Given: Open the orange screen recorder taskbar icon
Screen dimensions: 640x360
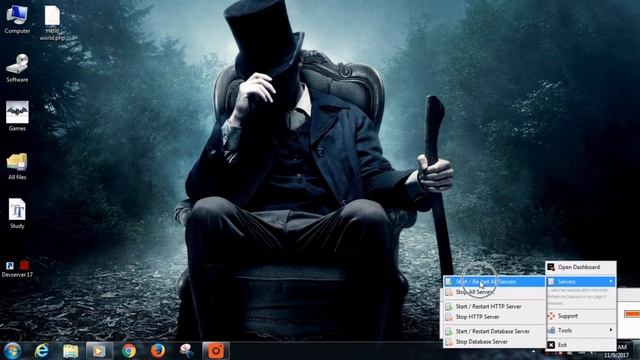Looking at the screenshot, I should [x=216, y=351].
